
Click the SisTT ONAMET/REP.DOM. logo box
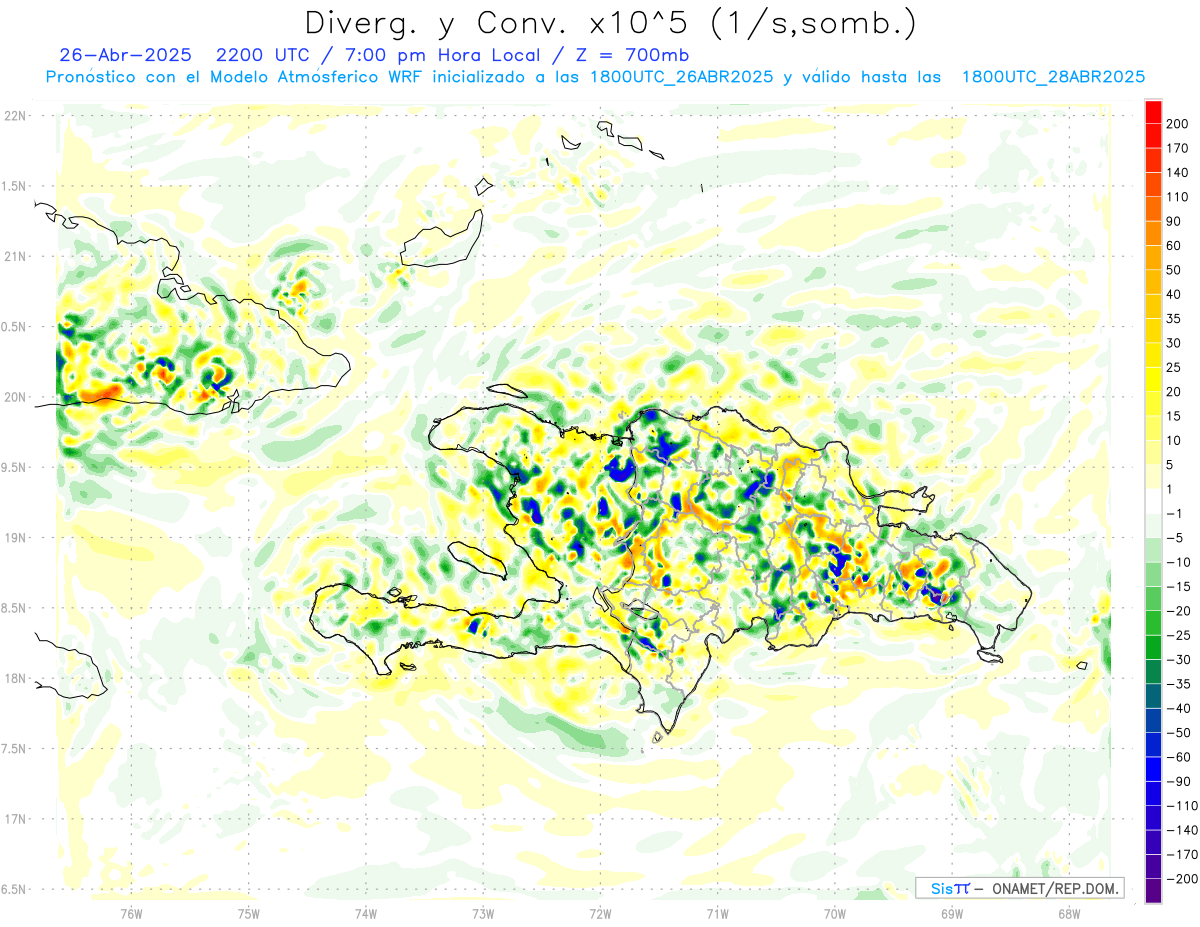(x=1019, y=888)
